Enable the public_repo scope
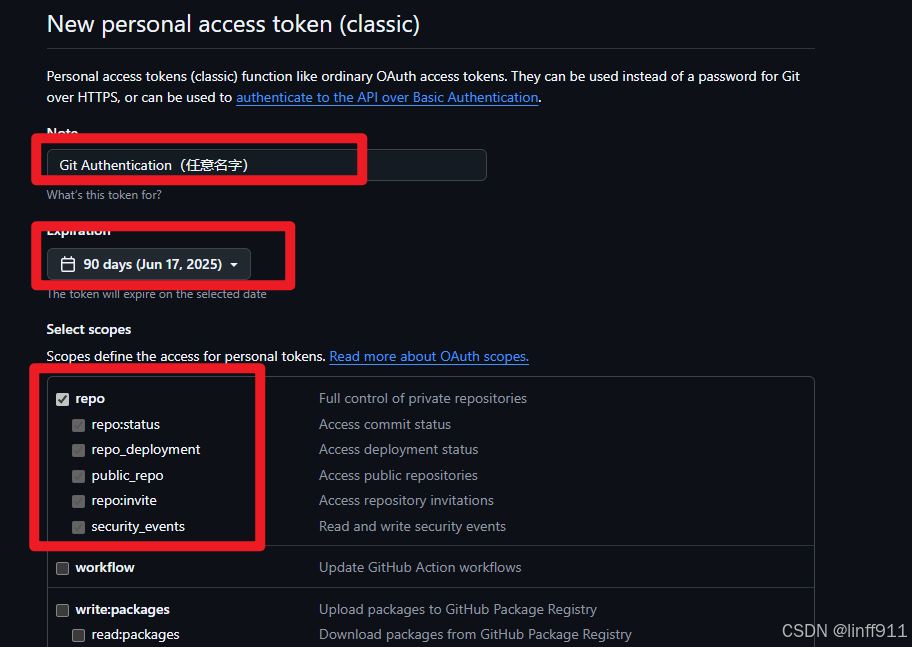 click(78, 475)
